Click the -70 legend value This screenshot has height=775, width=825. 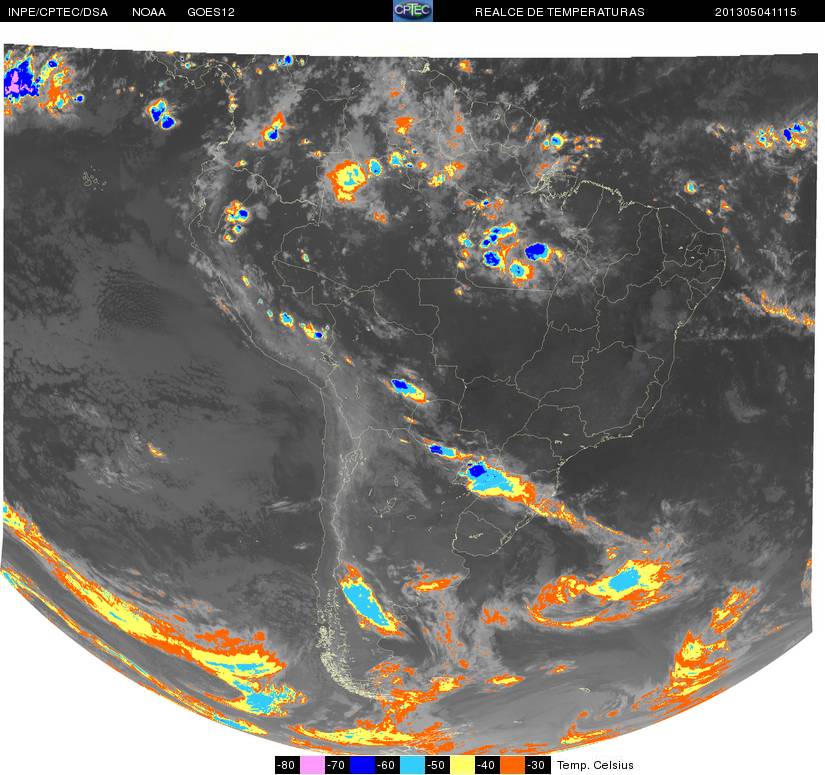pos(337,765)
